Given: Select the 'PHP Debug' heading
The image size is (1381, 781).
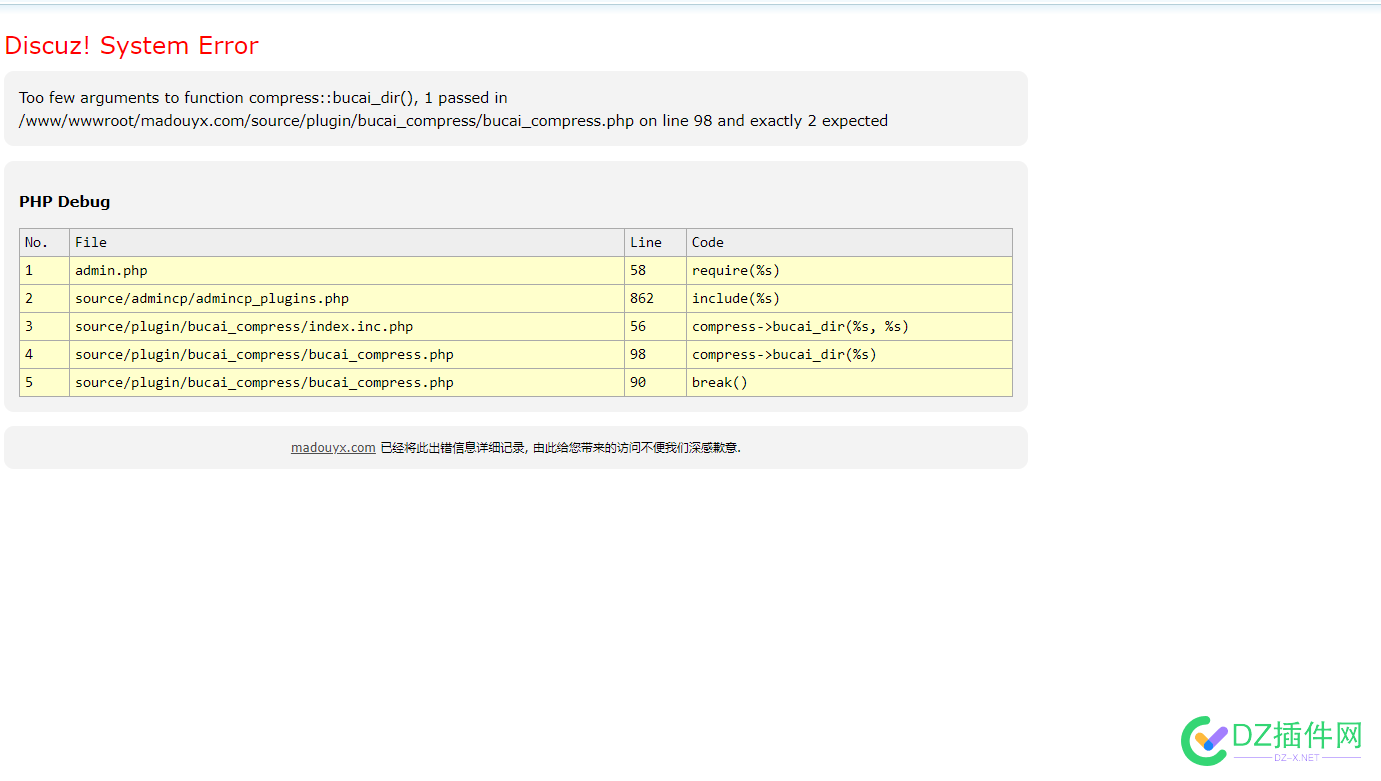Looking at the screenshot, I should [64, 201].
